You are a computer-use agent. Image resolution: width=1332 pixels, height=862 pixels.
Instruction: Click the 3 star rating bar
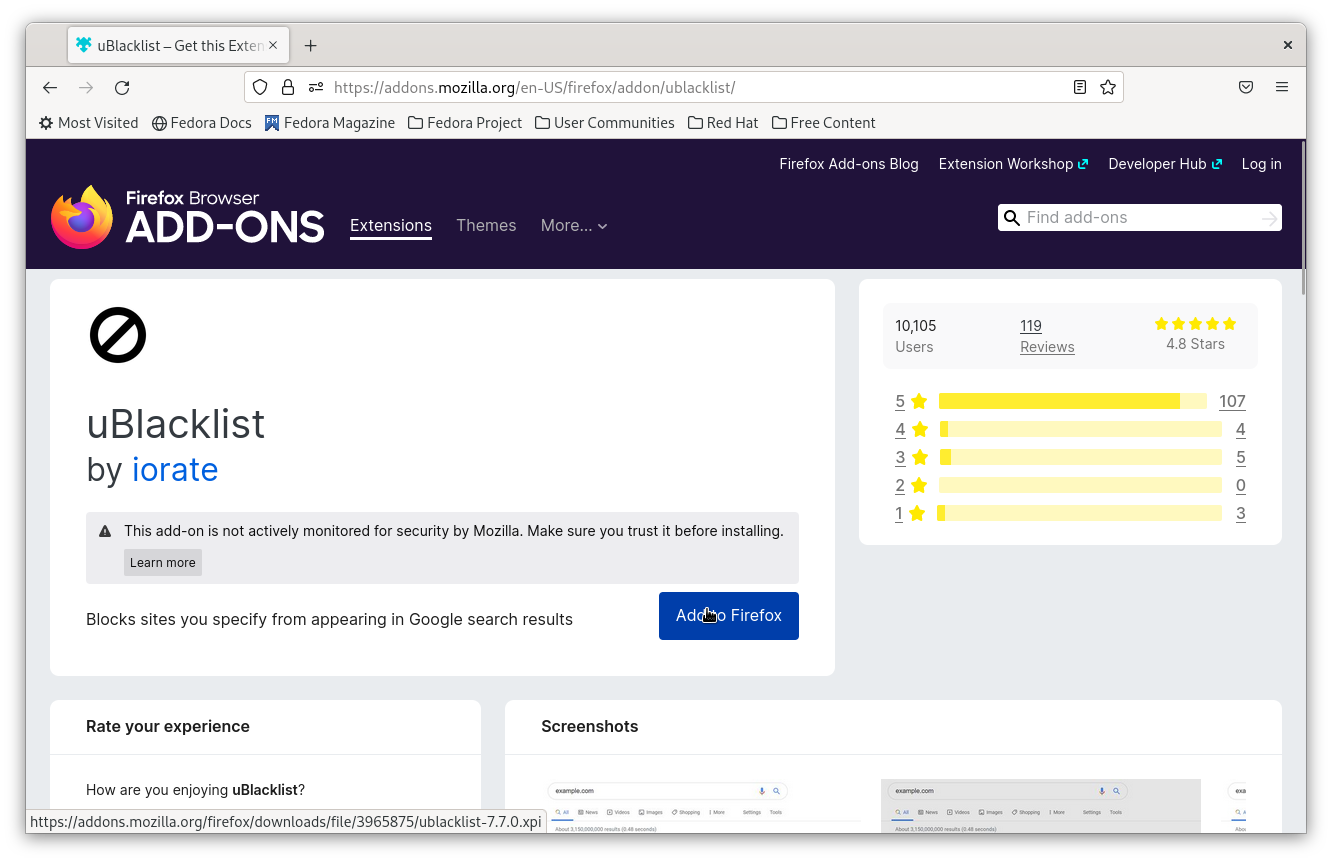click(1080, 457)
